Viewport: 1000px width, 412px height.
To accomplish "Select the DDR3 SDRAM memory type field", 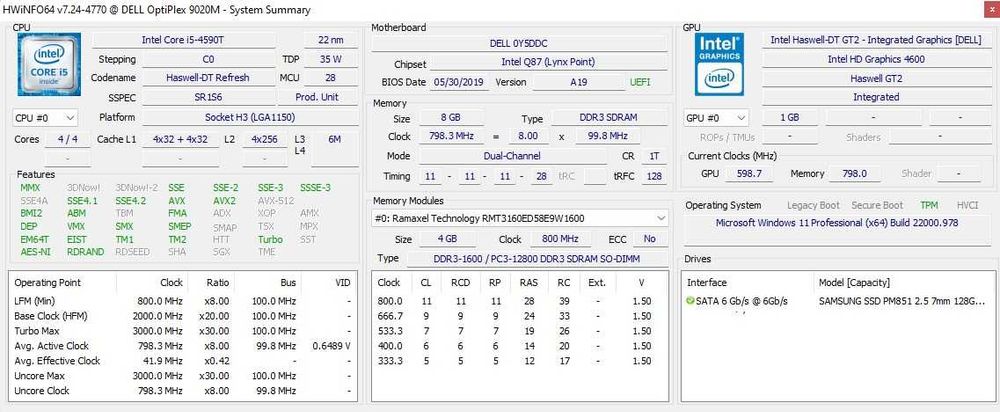I will 607,119.
